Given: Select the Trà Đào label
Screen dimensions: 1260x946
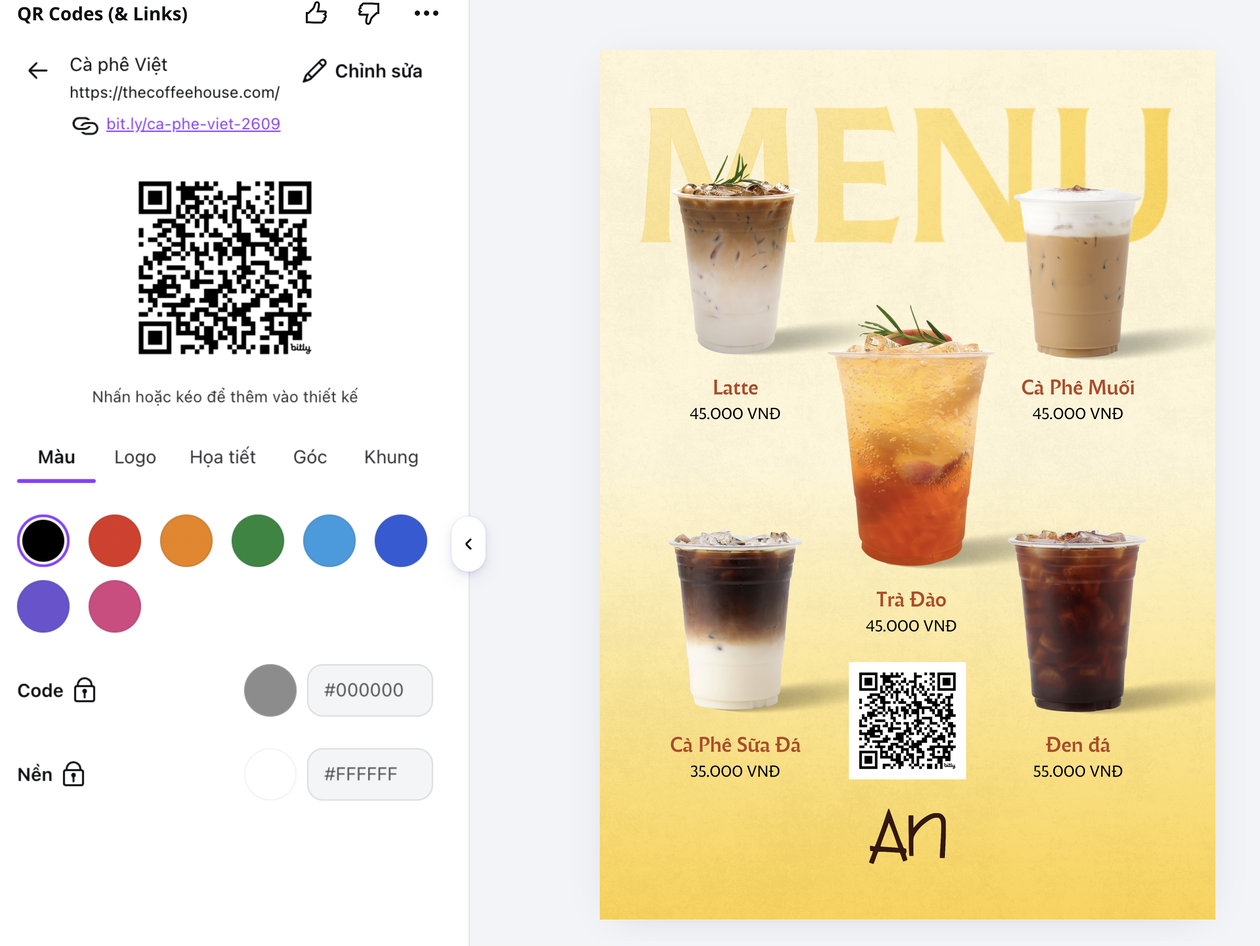Looking at the screenshot, I should coord(911,600).
